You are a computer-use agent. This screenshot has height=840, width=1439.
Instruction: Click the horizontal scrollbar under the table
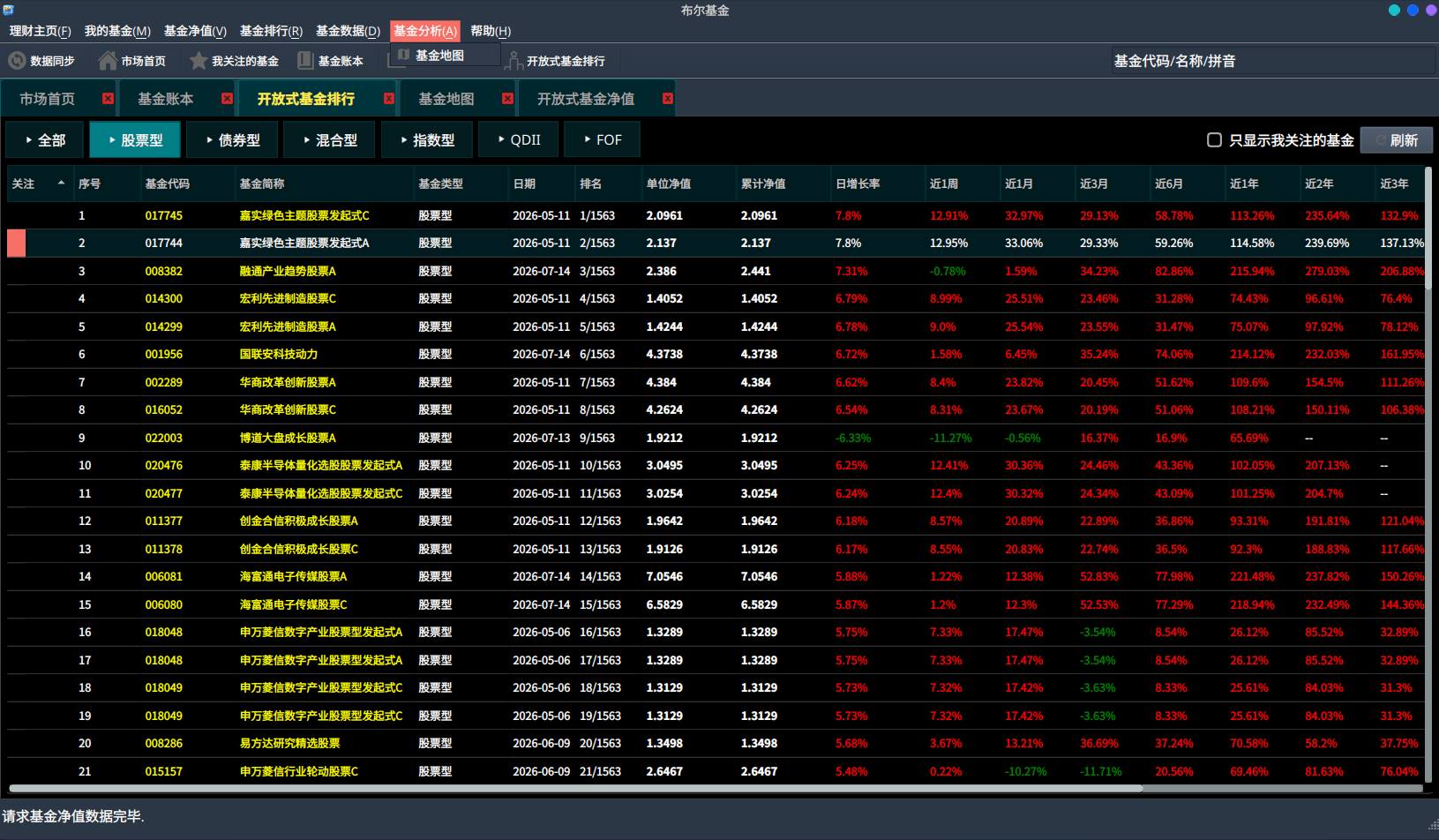(575, 789)
